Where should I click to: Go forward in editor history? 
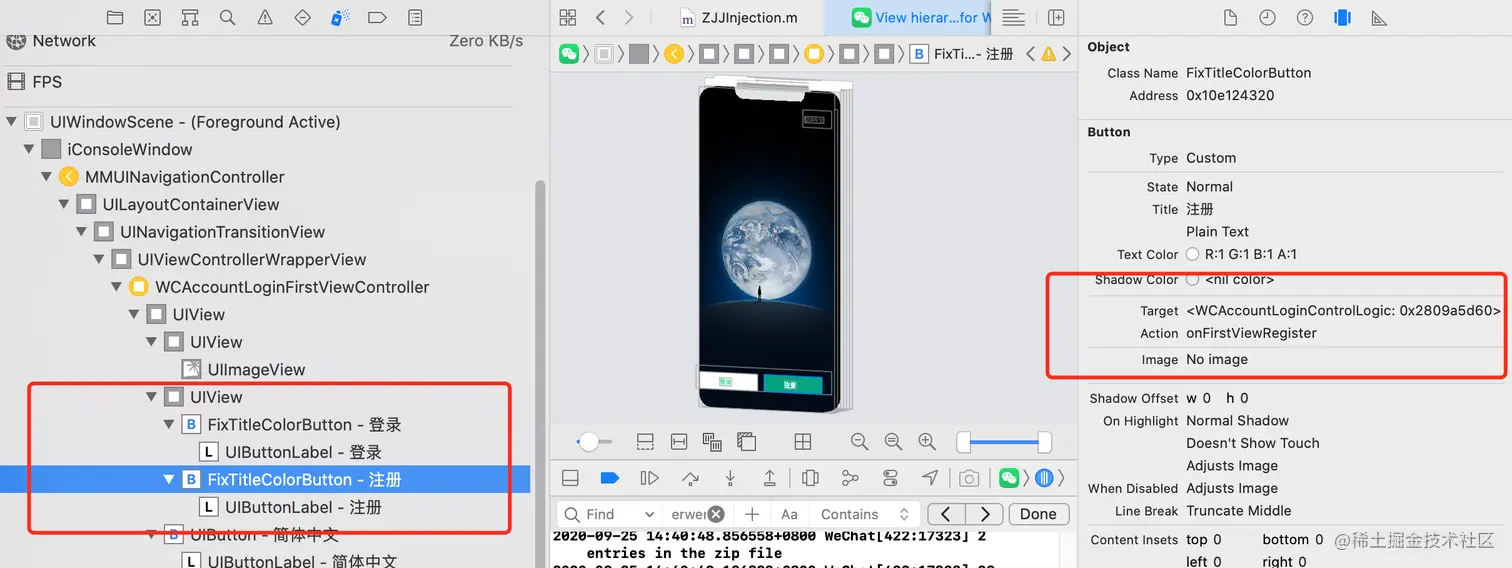coord(628,17)
